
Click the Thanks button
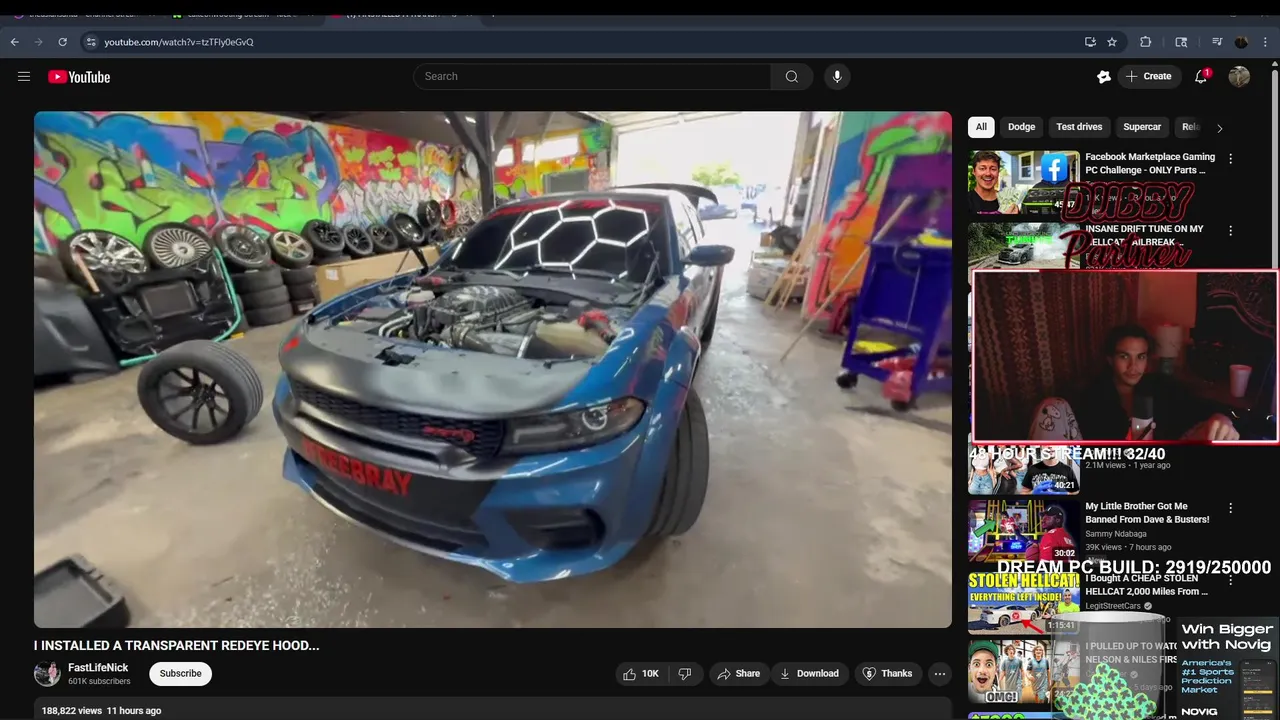(x=887, y=673)
